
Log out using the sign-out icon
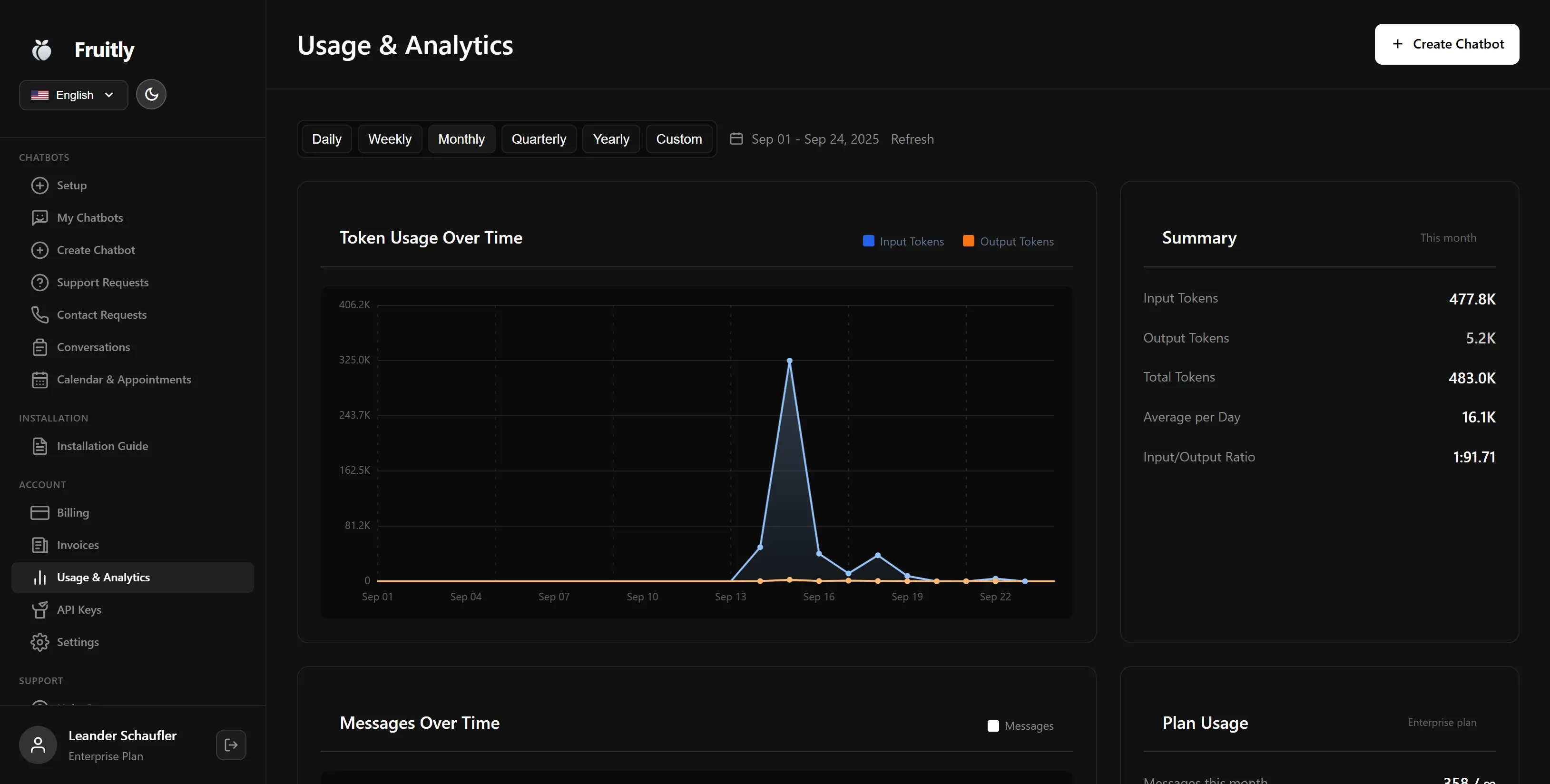(231, 745)
